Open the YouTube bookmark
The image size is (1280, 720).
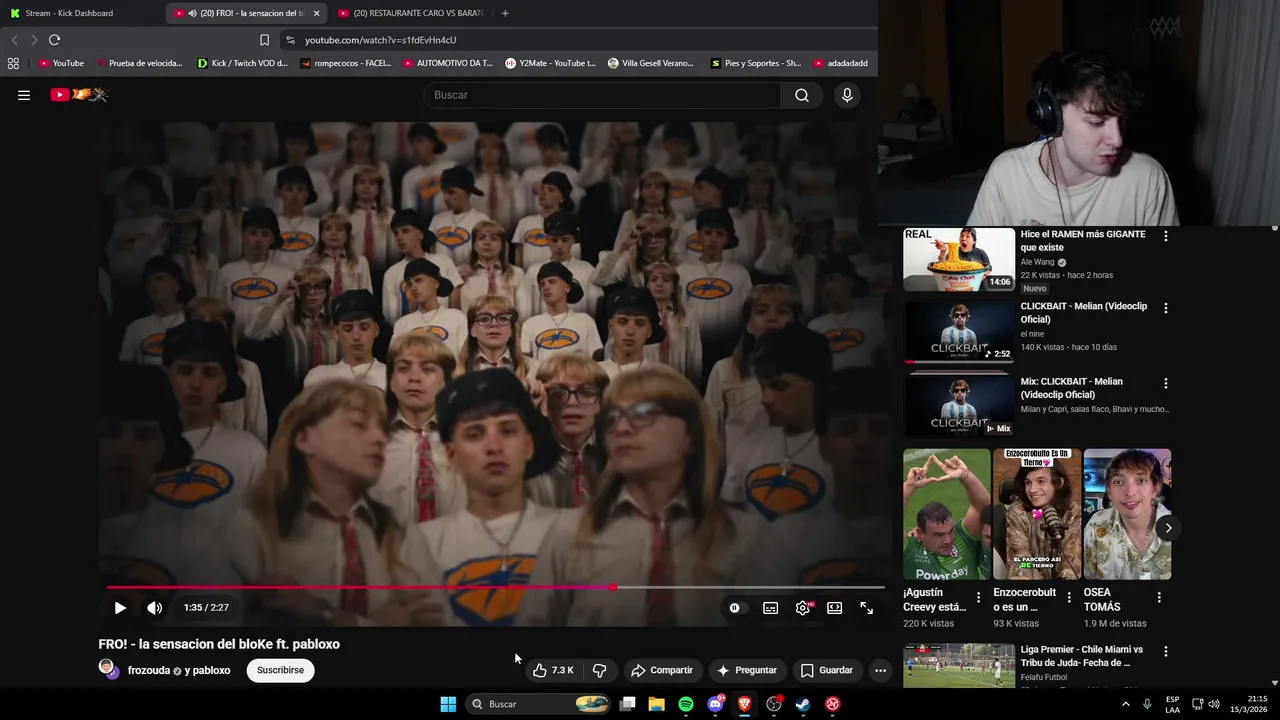point(61,63)
